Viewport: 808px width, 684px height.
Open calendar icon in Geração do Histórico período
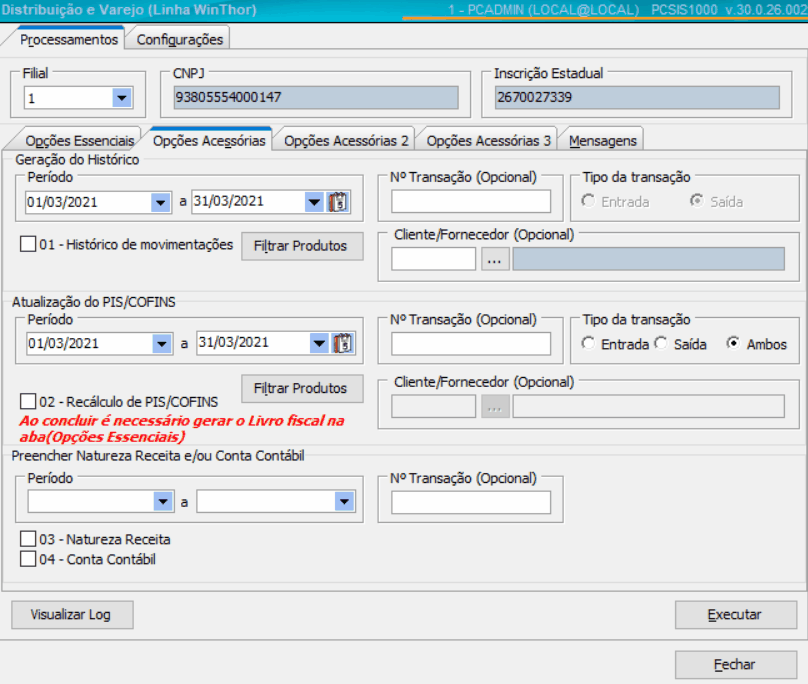coord(339,202)
